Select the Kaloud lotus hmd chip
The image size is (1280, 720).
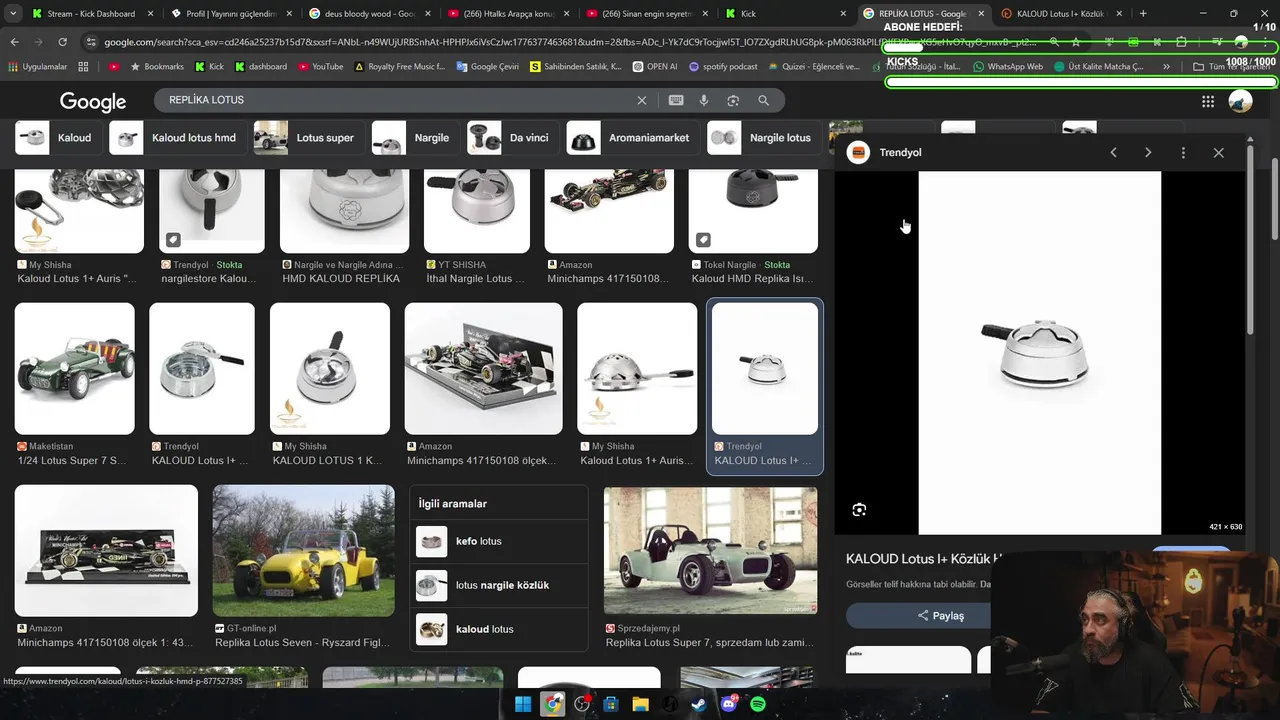[x=178, y=138]
